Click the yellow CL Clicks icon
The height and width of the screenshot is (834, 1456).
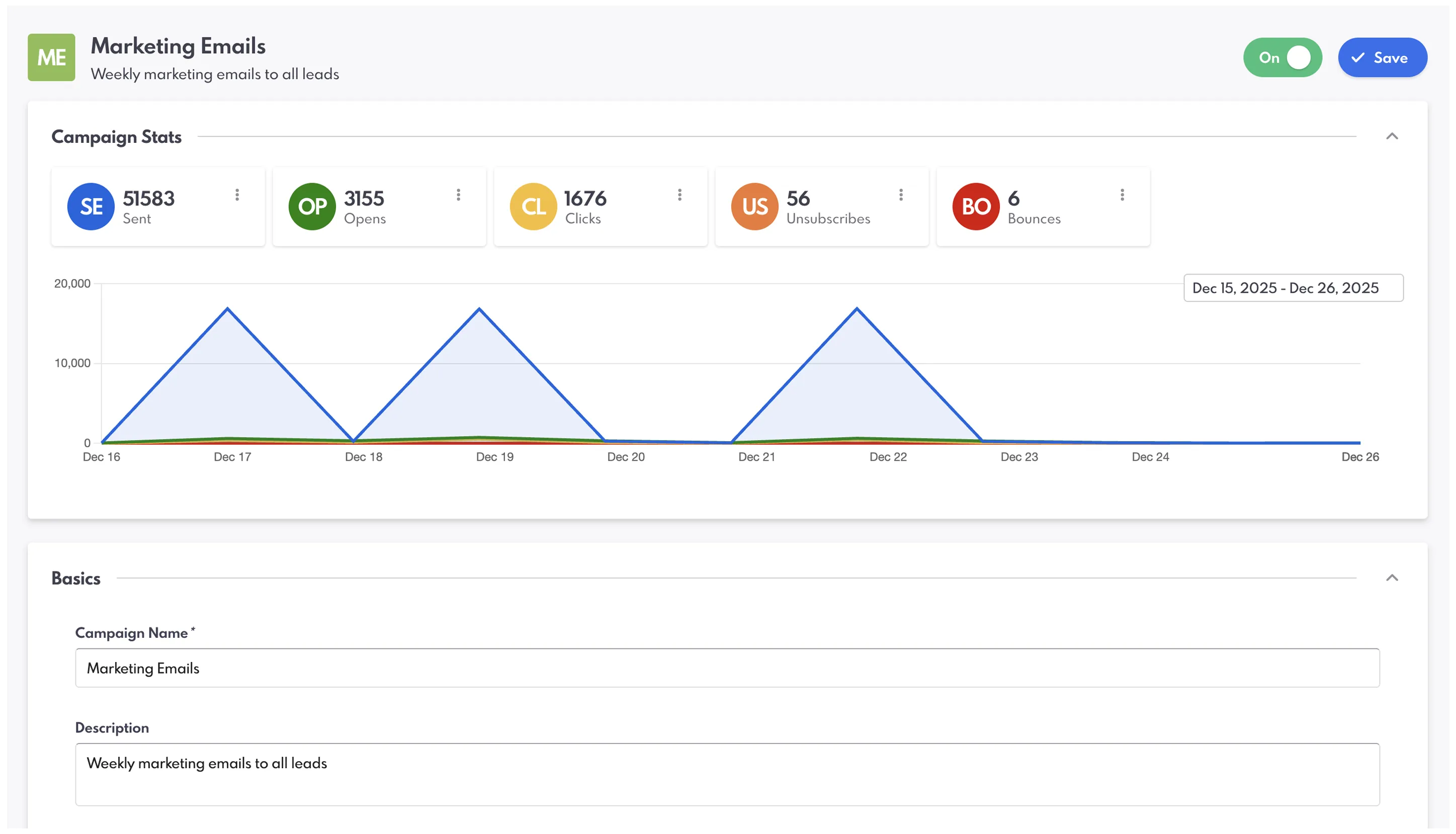(533, 206)
